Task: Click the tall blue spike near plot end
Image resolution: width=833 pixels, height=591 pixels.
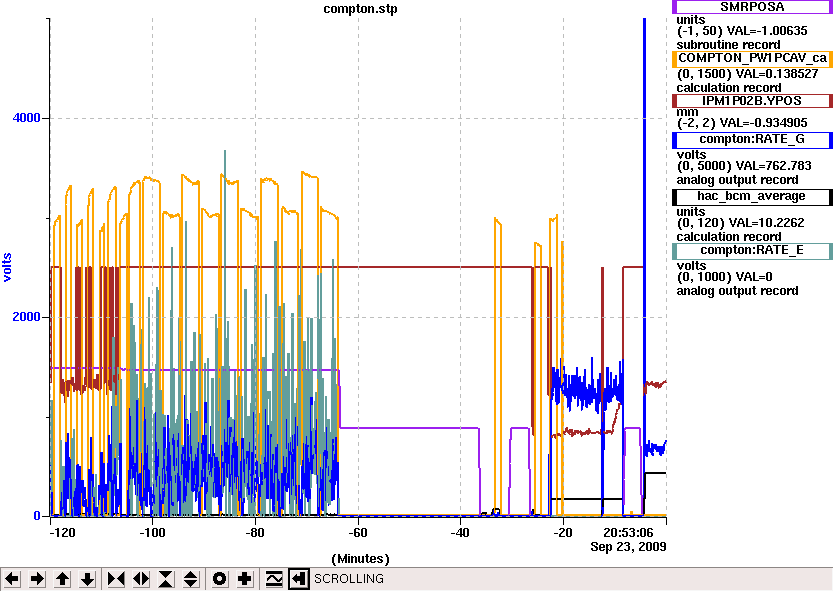Action: 644,213
